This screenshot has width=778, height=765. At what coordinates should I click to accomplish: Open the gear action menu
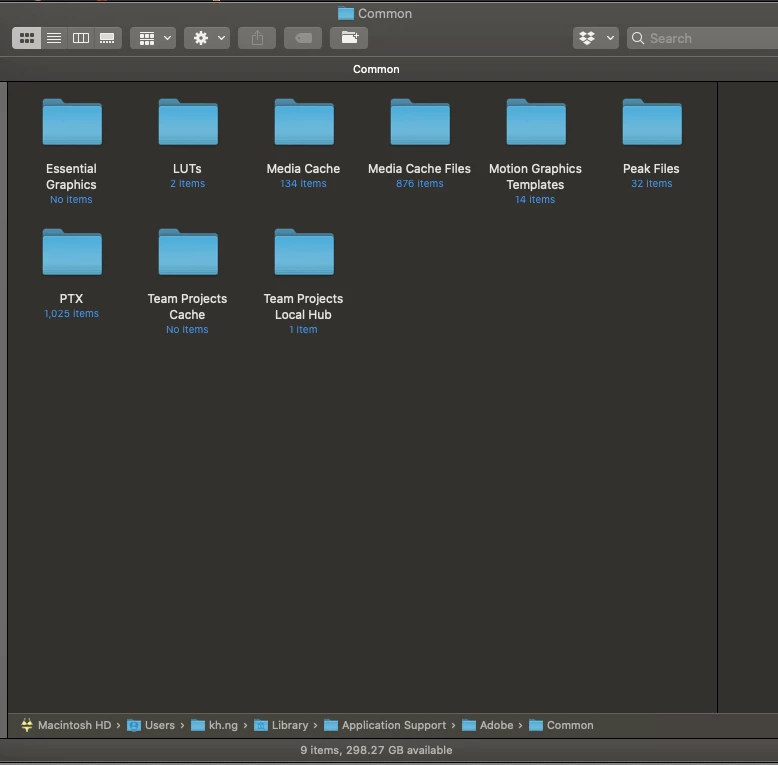207,38
